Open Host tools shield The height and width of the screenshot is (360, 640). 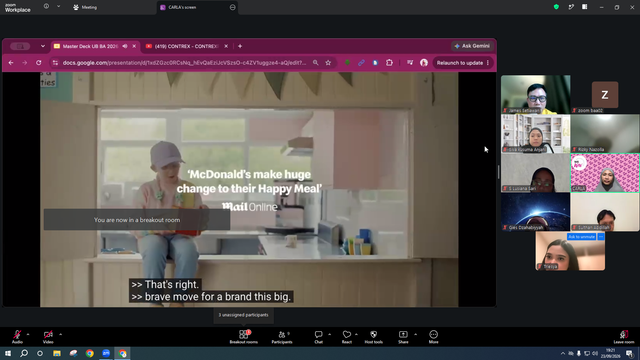373,337
